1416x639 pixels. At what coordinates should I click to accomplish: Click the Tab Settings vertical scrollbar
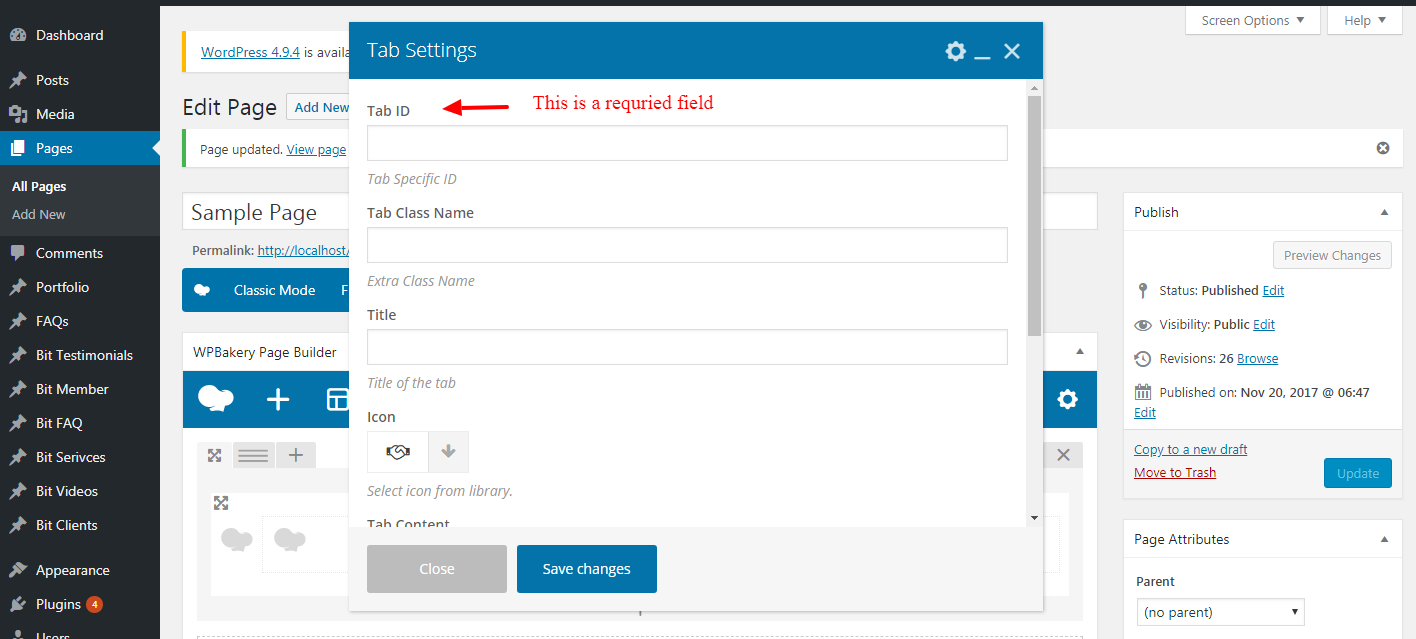coord(1033,215)
